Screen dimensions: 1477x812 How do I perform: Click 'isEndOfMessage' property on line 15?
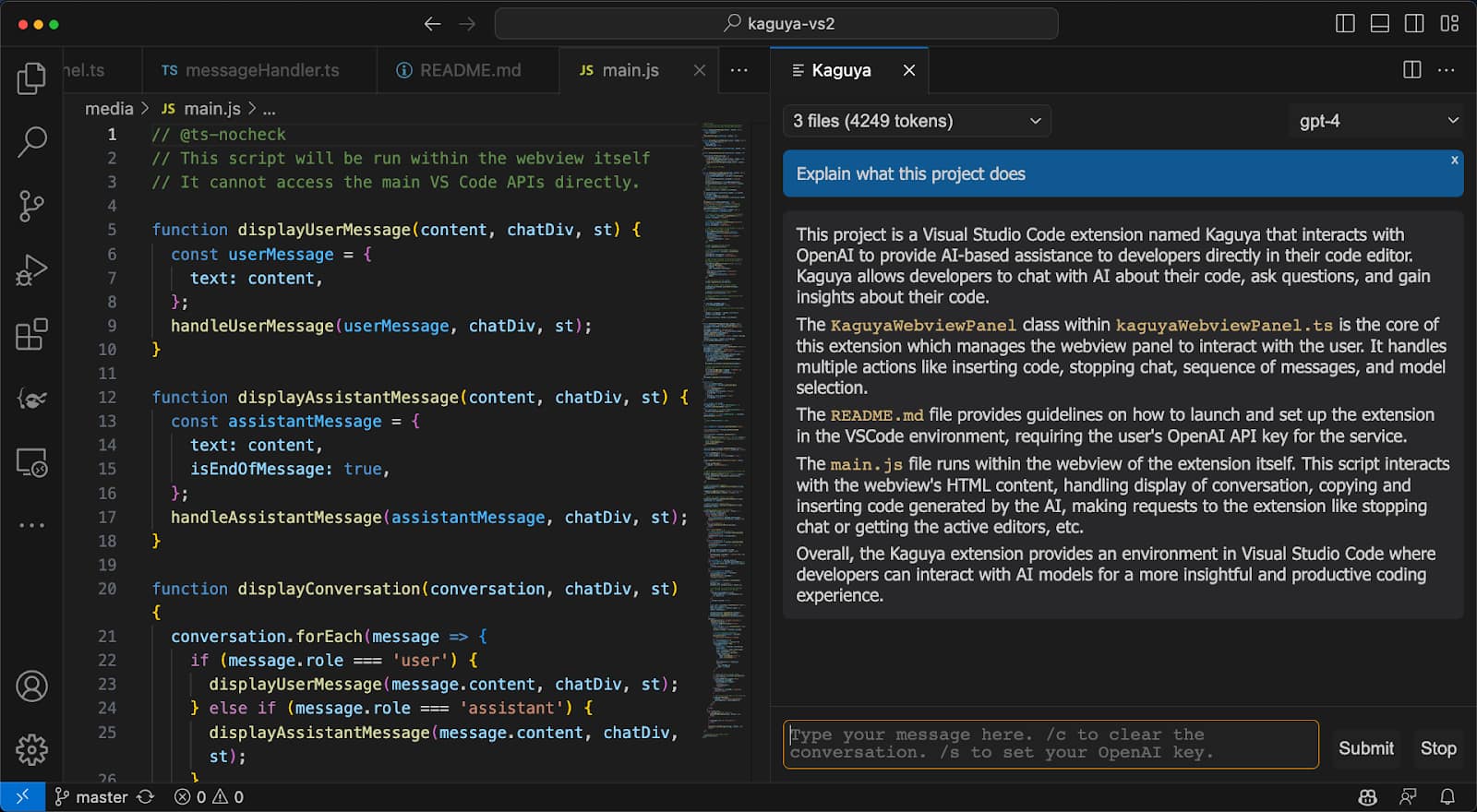(x=257, y=469)
